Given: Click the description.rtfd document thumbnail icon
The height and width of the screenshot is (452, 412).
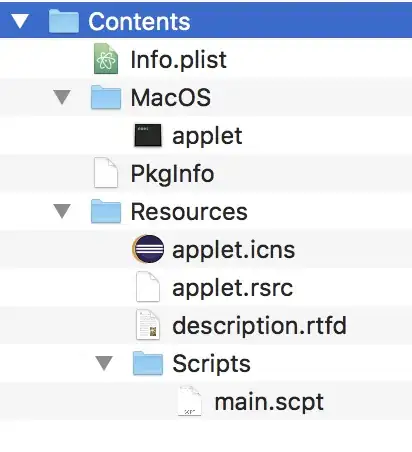Looking at the screenshot, I should 148,325.
